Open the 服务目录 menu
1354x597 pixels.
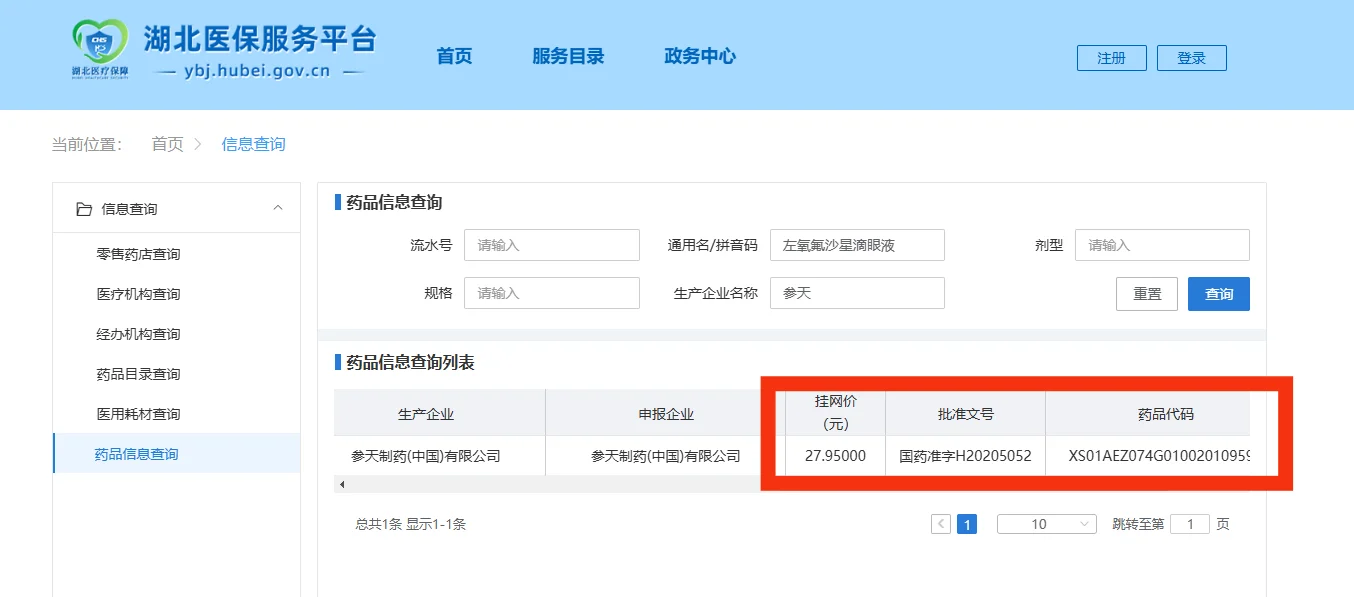pos(568,57)
